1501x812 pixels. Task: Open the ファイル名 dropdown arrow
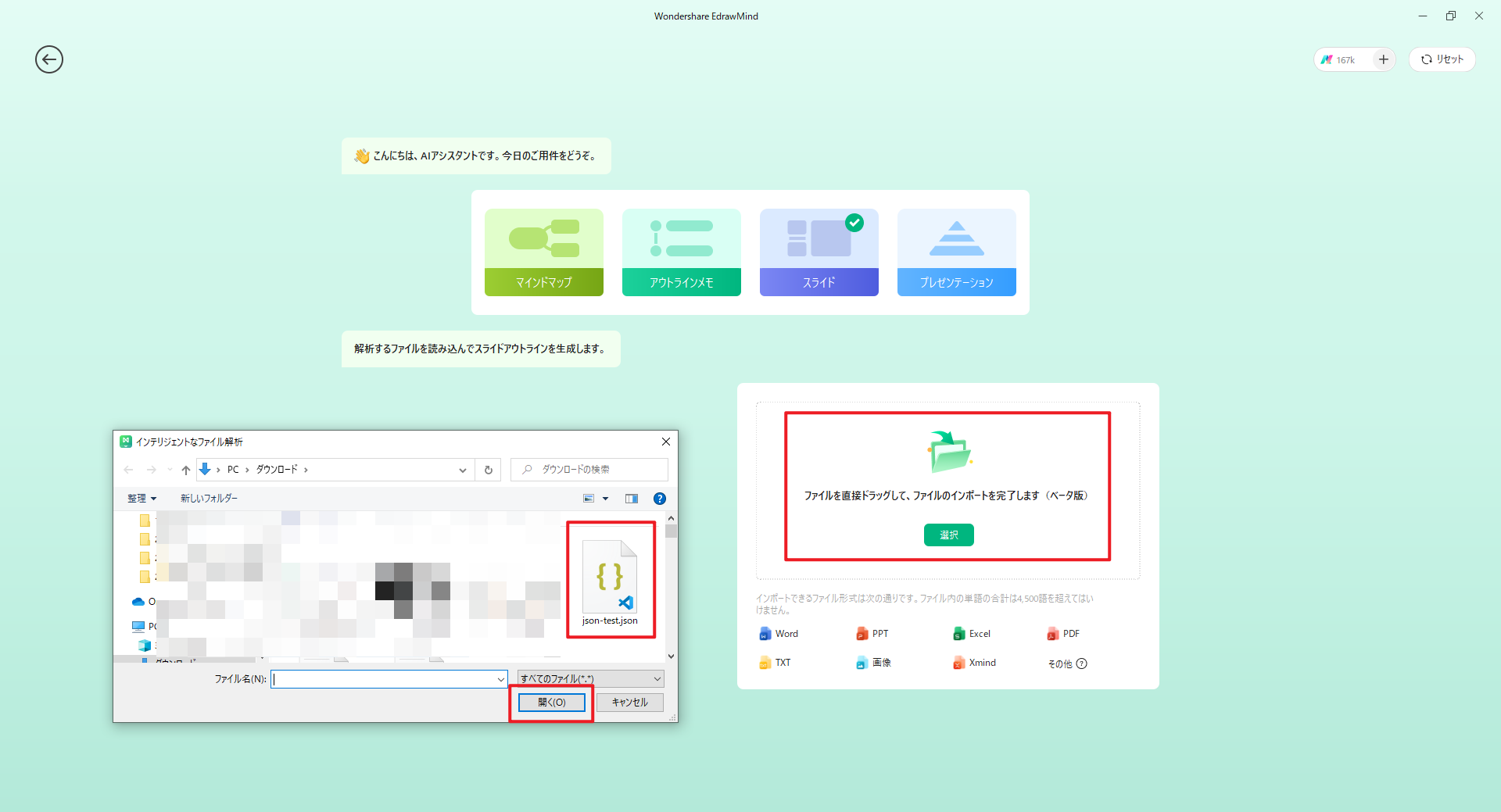(501, 679)
